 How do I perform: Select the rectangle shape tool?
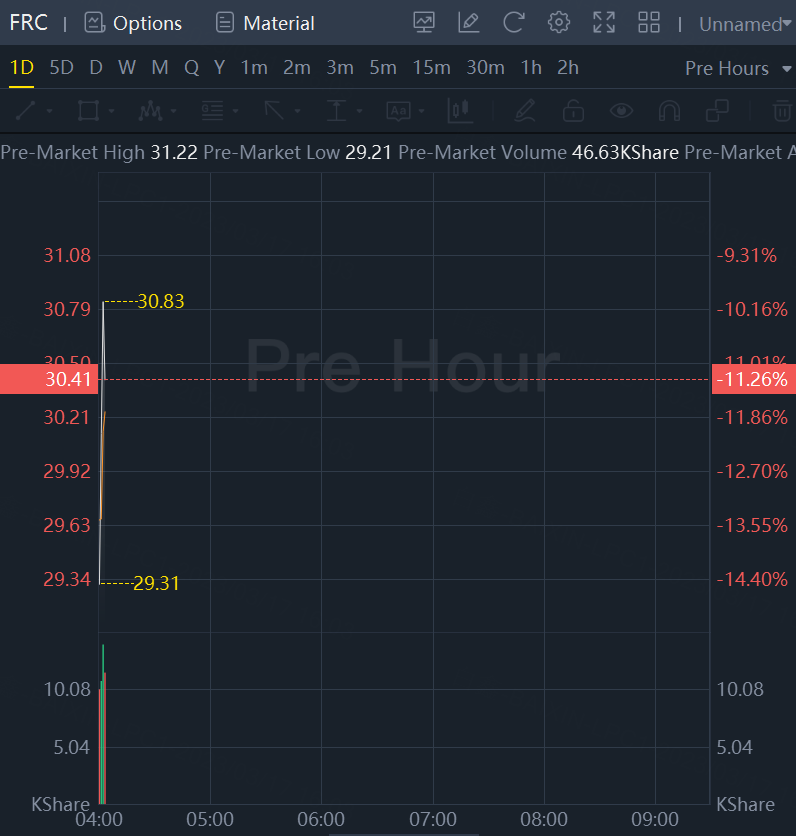tap(88, 110)
